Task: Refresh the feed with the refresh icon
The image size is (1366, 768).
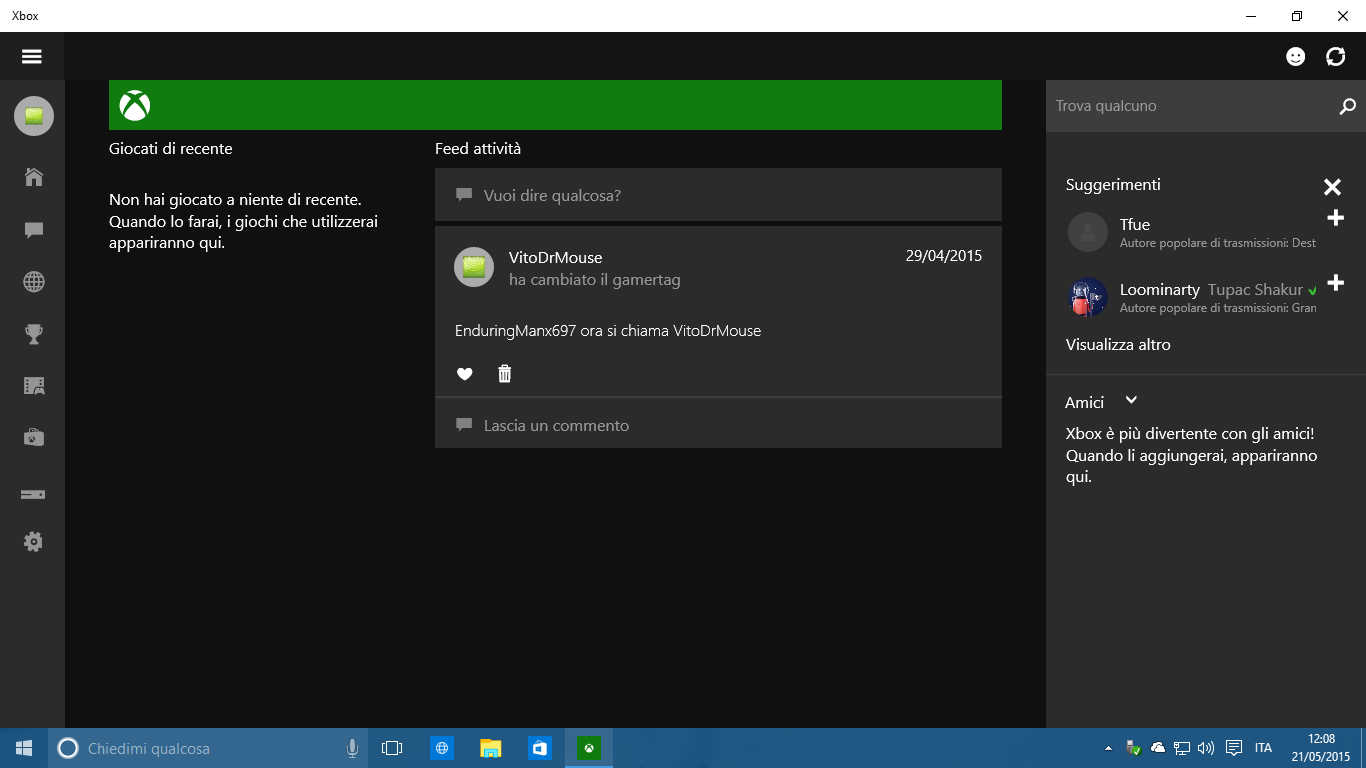Action: tap(1336, 57)
